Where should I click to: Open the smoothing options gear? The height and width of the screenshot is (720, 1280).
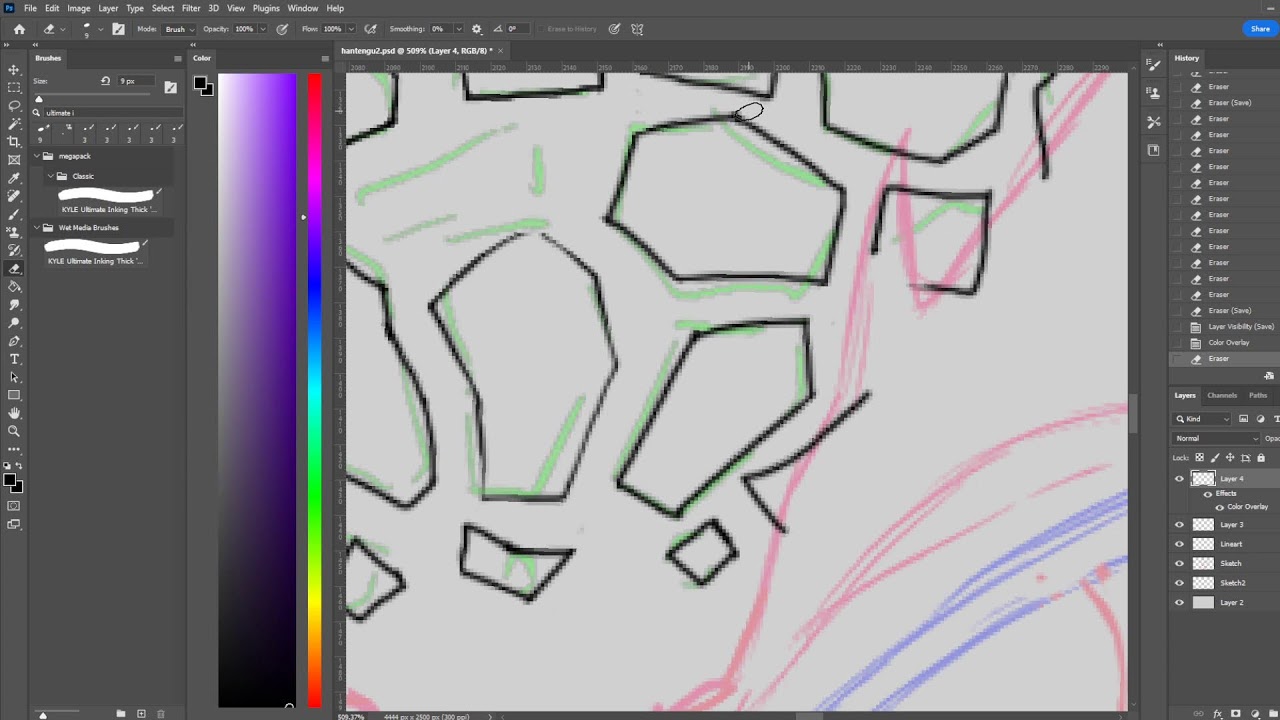point(476,29)
